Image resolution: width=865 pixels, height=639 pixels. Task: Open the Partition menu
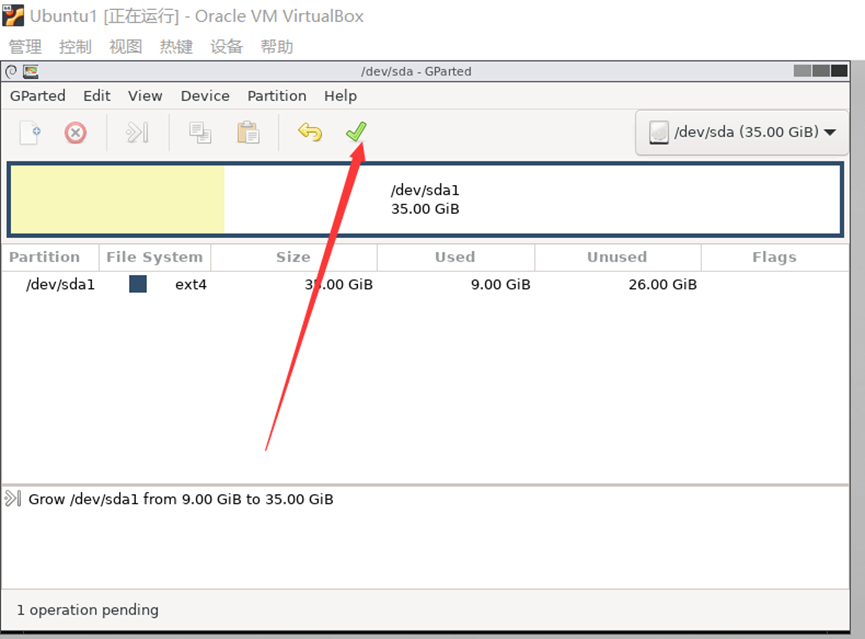tap(276, 96)
